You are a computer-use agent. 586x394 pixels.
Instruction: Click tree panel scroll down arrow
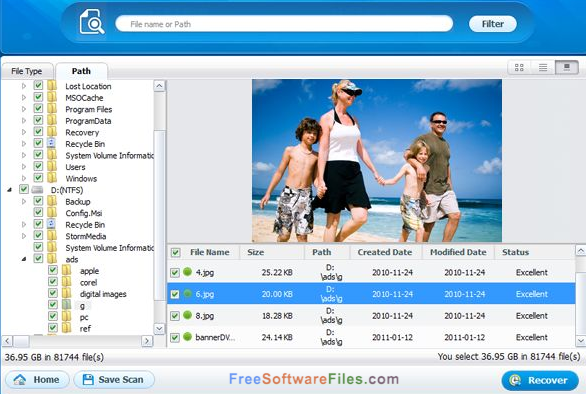click(x=159, y=329)
